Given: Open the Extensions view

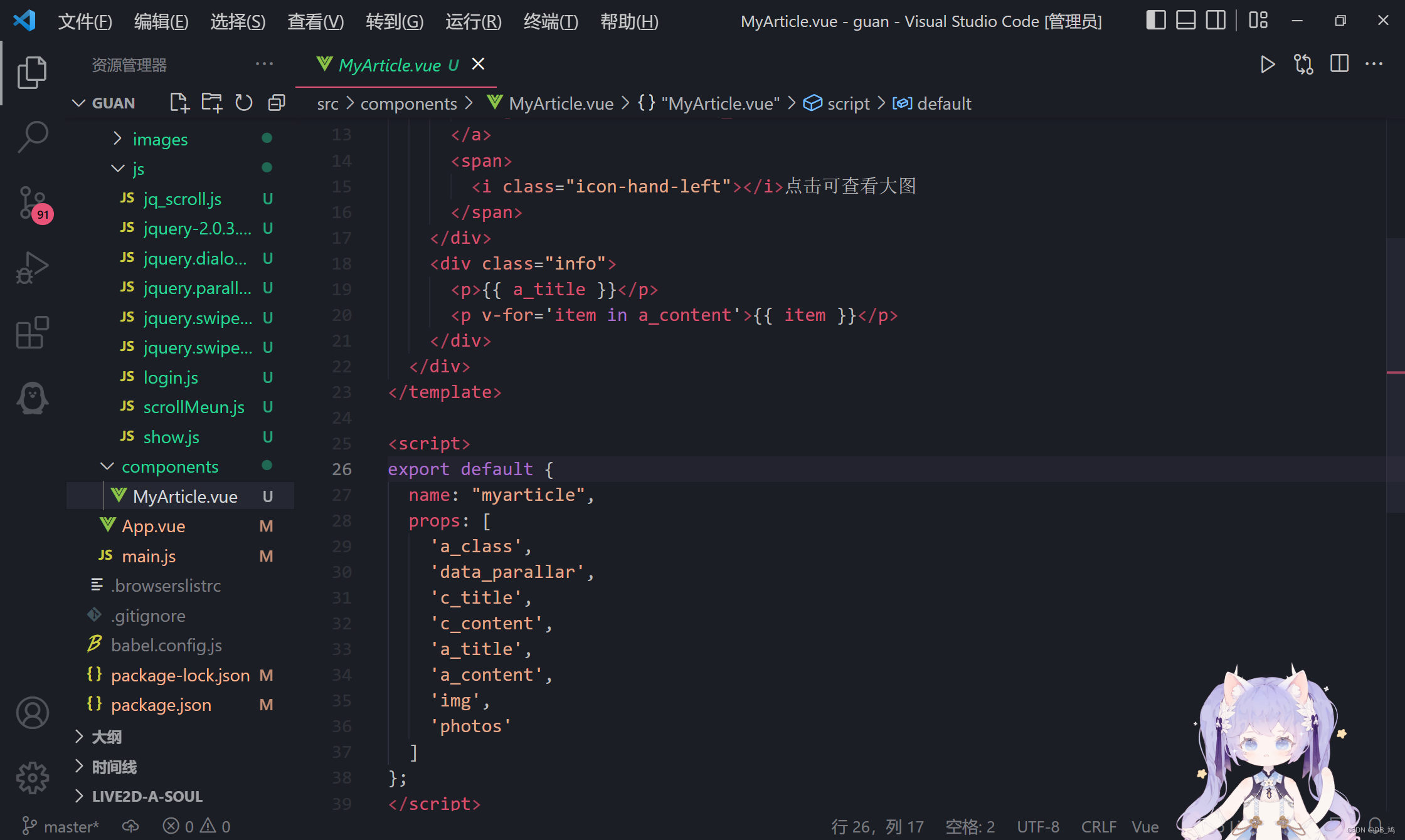Looking at the screenshot, I should point(32,332).
